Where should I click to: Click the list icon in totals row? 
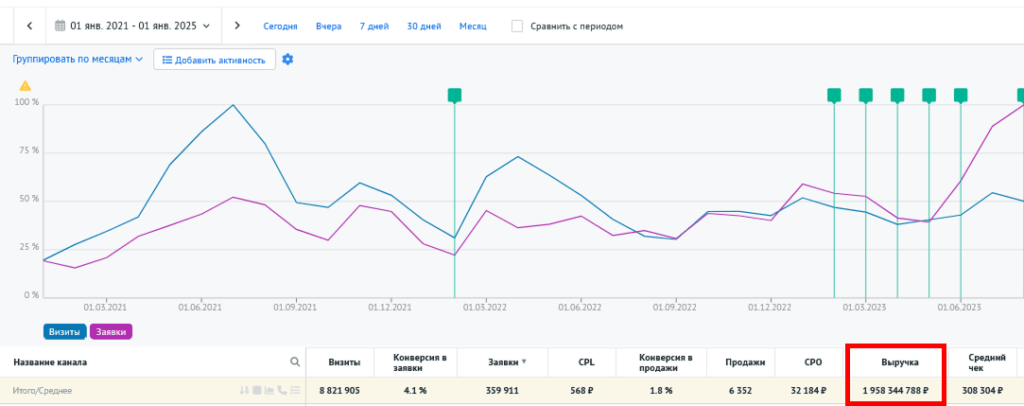294,391
